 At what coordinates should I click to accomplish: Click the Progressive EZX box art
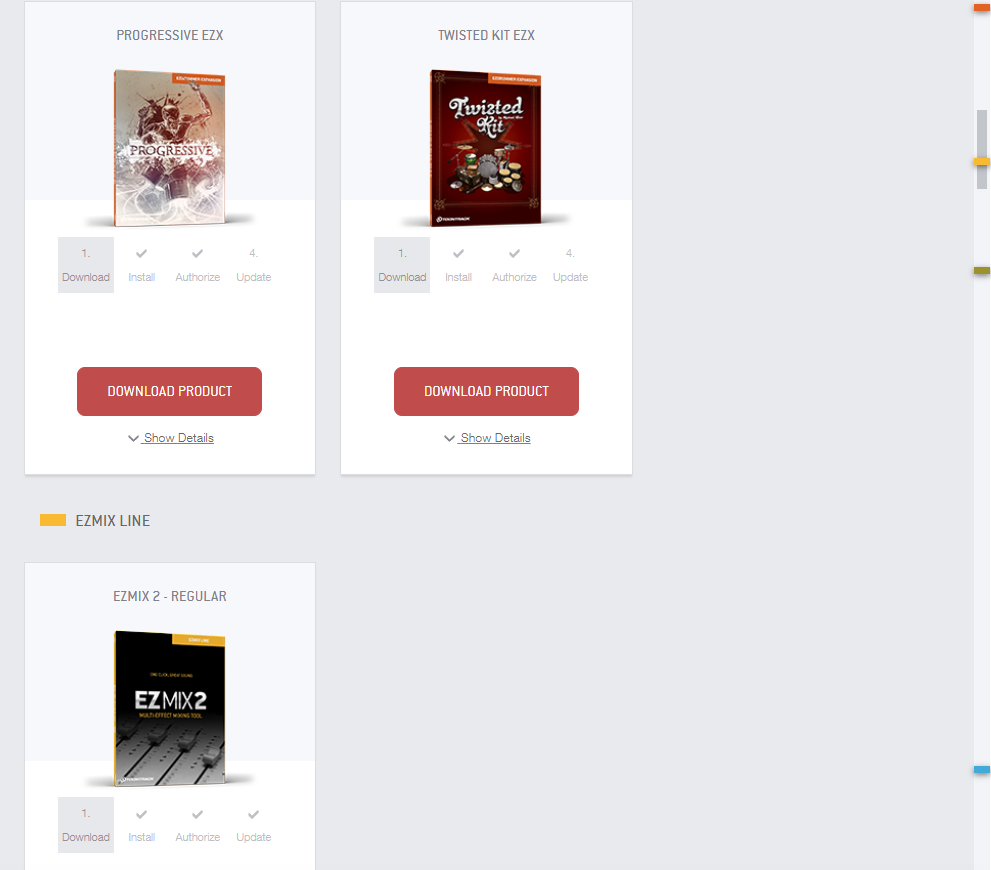[169, 148]
